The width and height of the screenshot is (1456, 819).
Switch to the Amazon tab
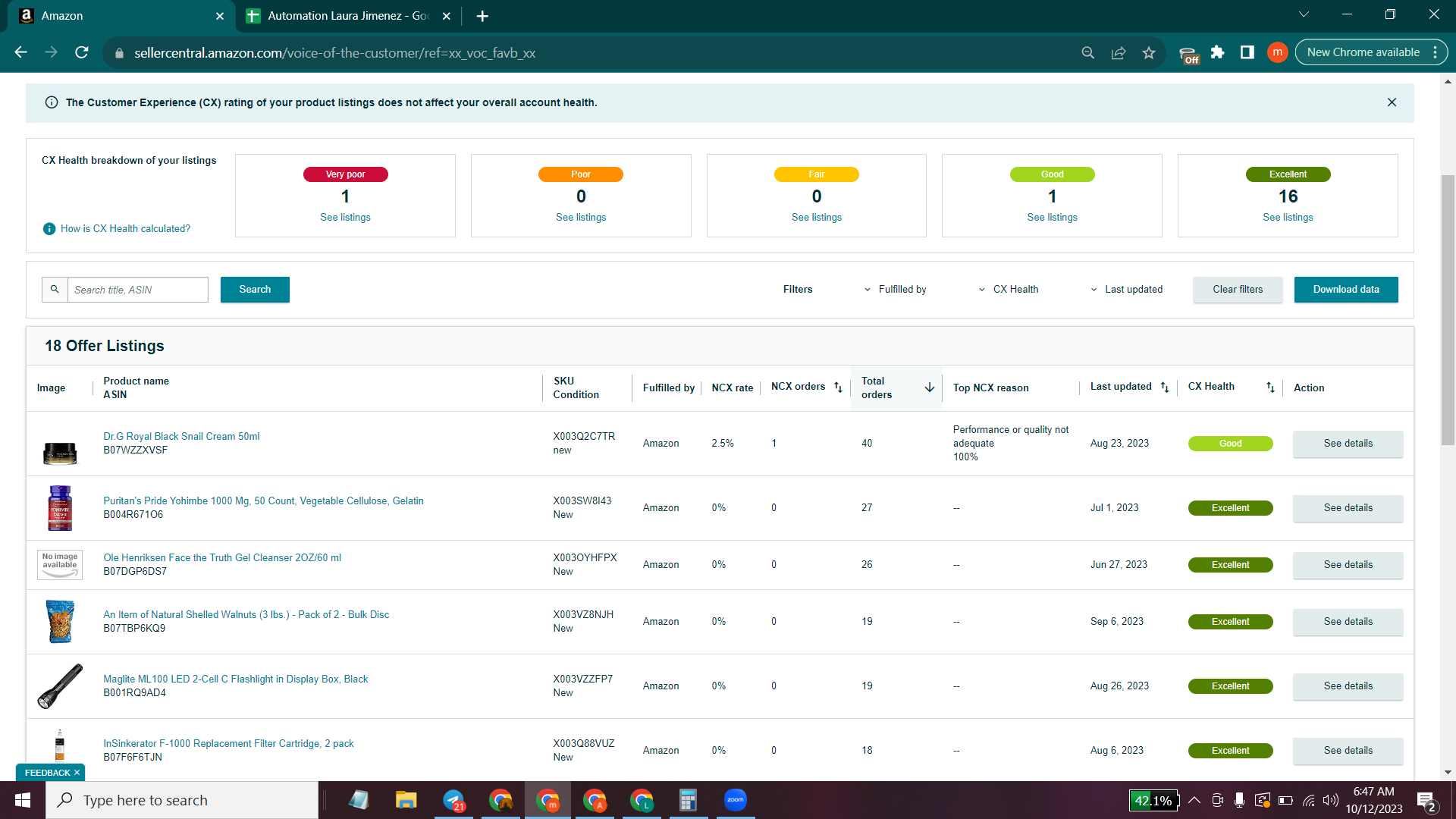[x=121, y=16]
